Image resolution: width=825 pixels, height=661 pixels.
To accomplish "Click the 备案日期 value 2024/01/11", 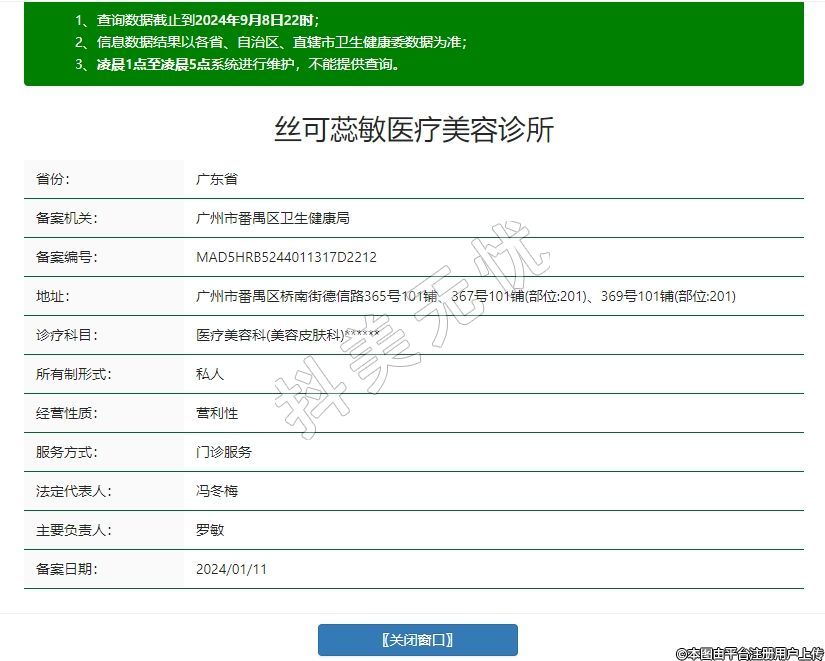I will [231, 569].
